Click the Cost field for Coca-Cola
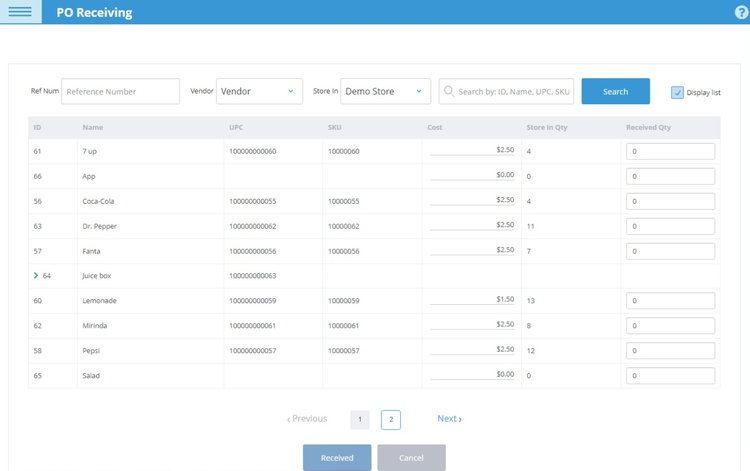Viewport: 750px width, 471px height. (472, 200)
